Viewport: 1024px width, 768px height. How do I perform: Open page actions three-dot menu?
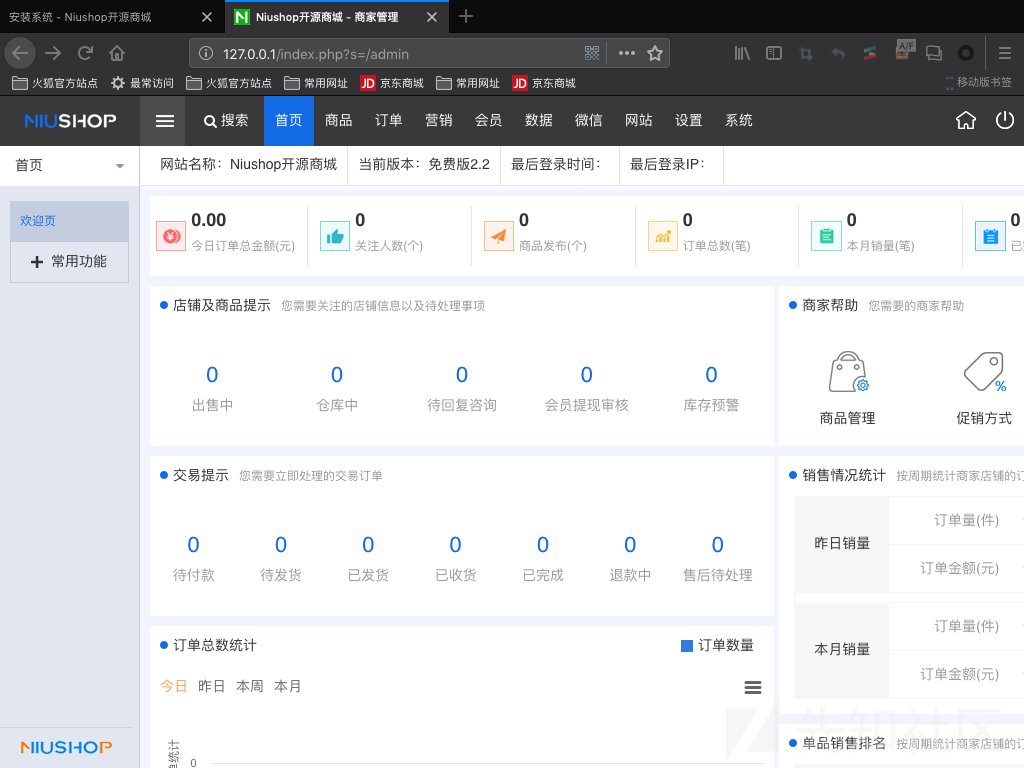(626, 53)
